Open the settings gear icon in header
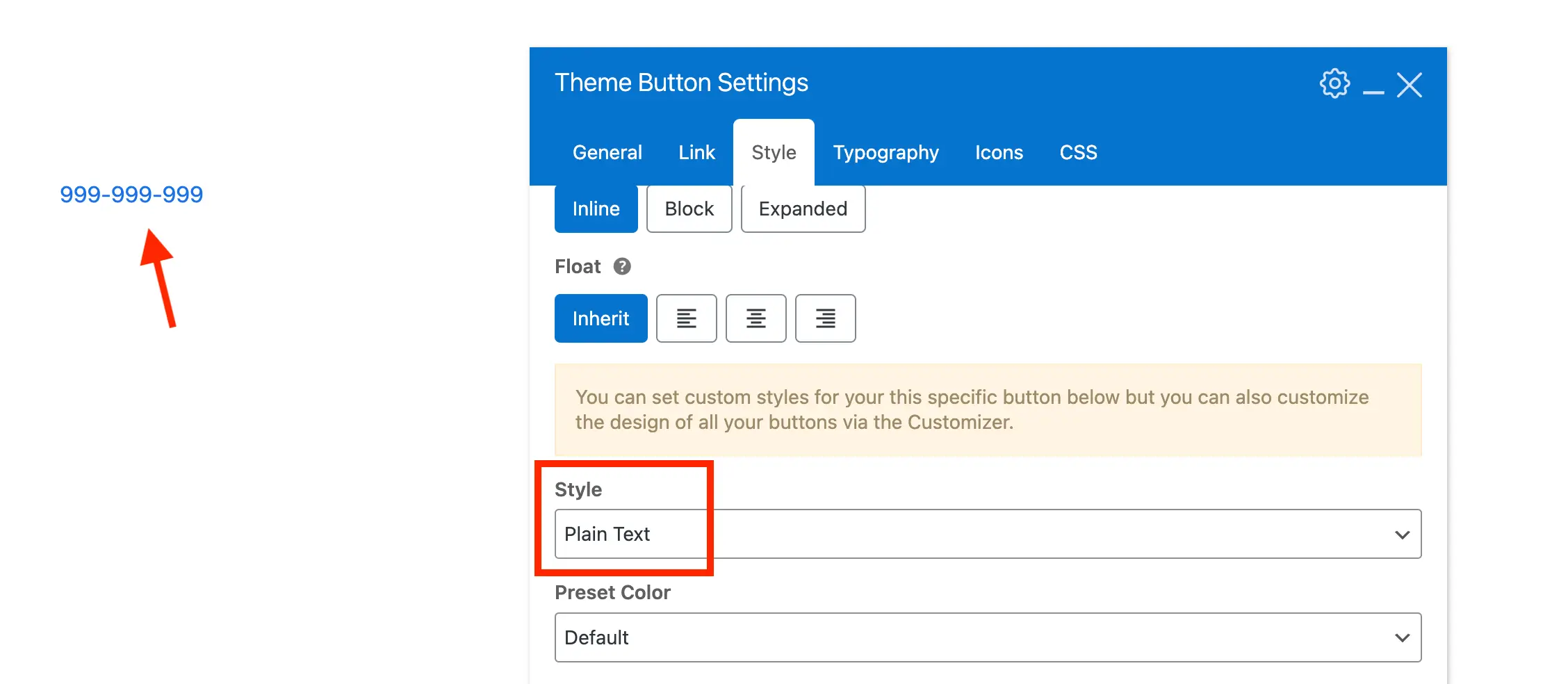Image resolution: width=1568 pixels, height=684 pixels. (x=1334, y=84)
